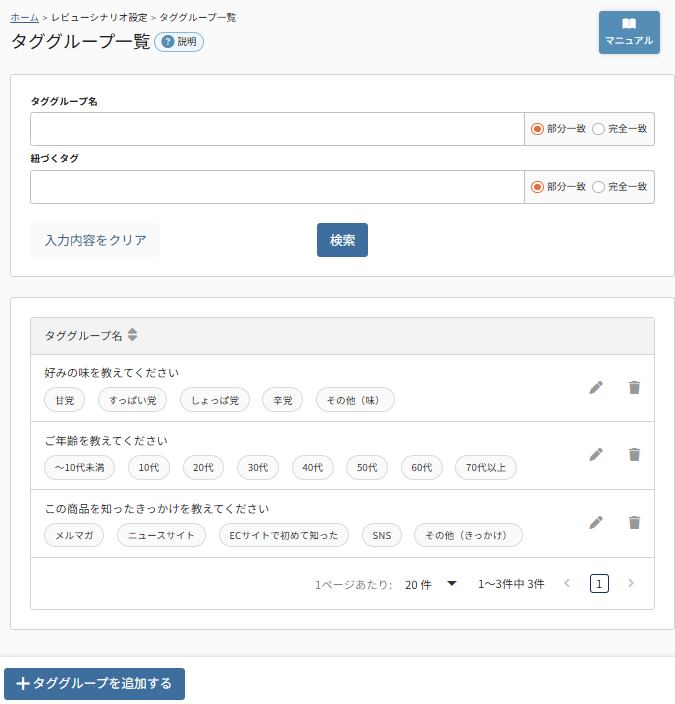This screenshot has height=704, width=675.
Task: Click the 30代 tag
Action: pyautogui.click(x=258, y=467)
